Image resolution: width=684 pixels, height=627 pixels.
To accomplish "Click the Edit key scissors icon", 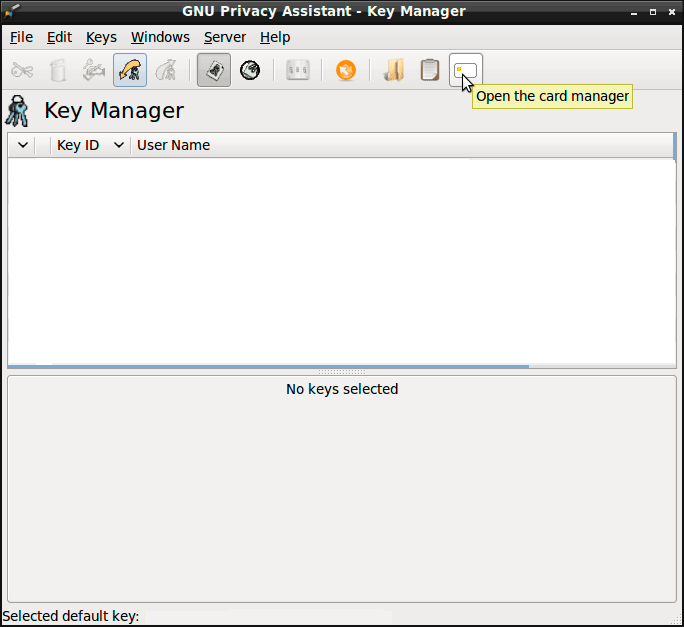I will point(22,70).
